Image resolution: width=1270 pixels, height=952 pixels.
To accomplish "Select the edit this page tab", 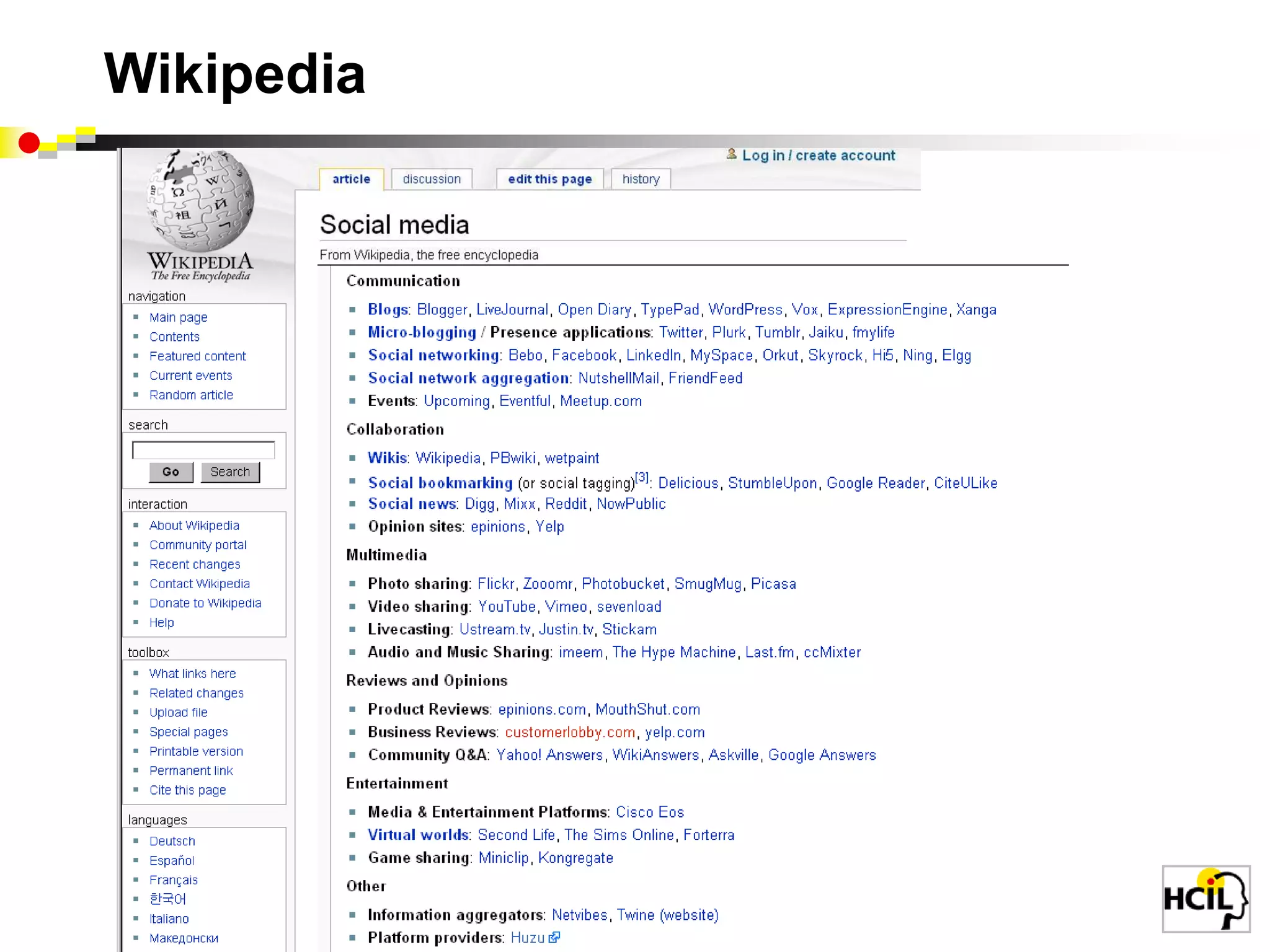I will (x=549, y=179).
